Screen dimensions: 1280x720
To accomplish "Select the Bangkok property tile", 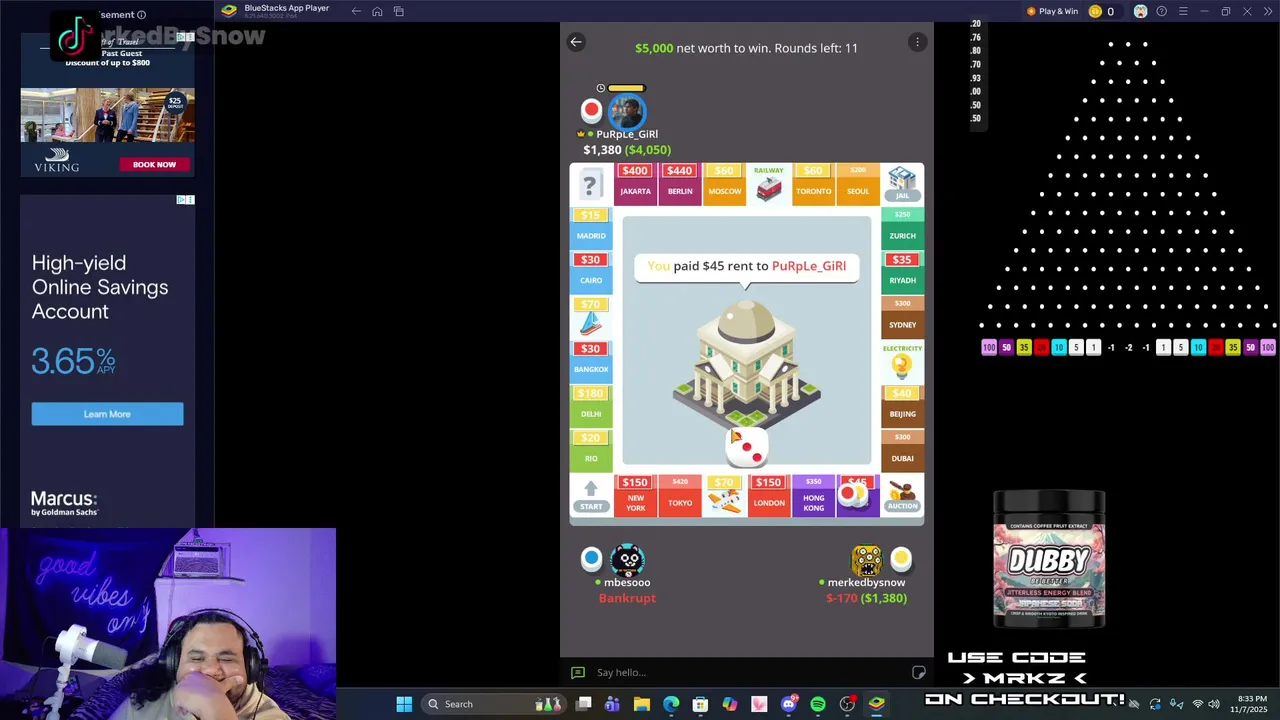I will pyautogui.click(x=591, y=362).
